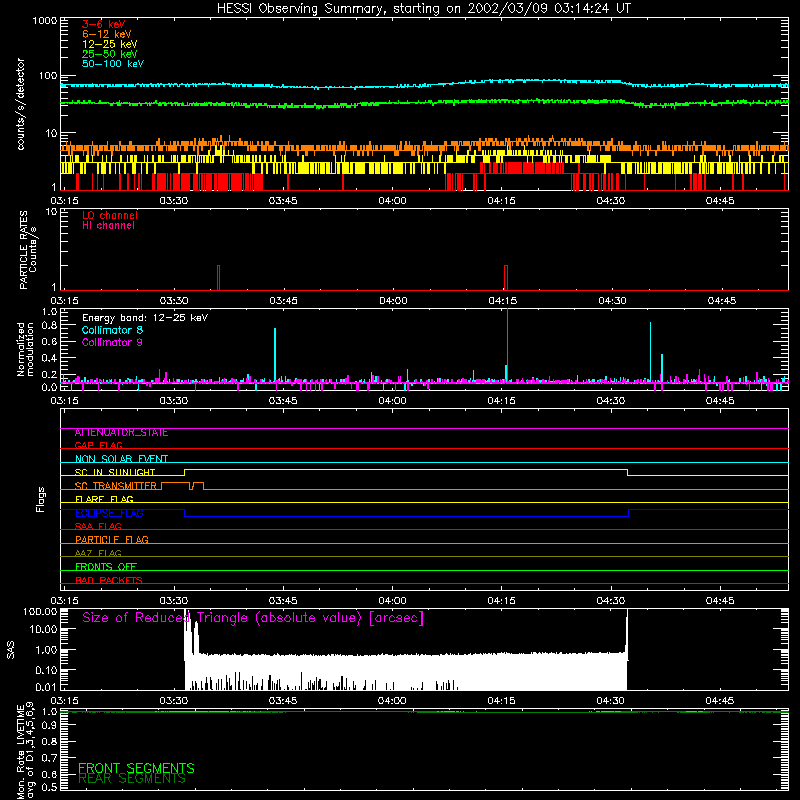Click the 'LO channel' legend label

pos(110,215)
